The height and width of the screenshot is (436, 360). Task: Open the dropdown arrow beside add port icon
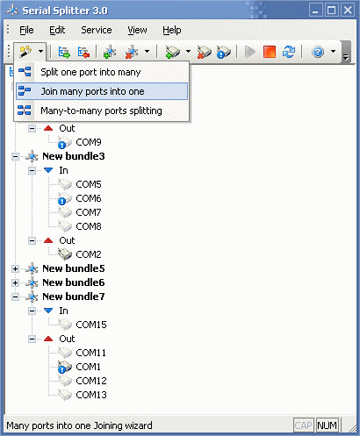pyautogui.click(x=188, y=52)
